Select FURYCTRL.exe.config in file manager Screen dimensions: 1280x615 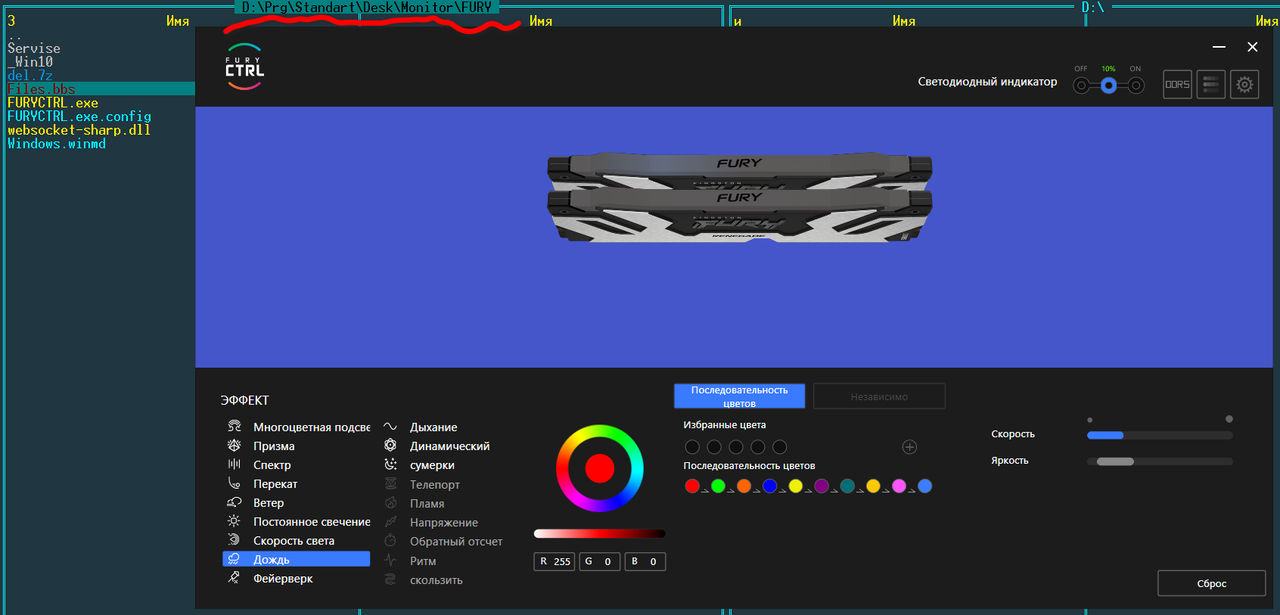[79, 117]
